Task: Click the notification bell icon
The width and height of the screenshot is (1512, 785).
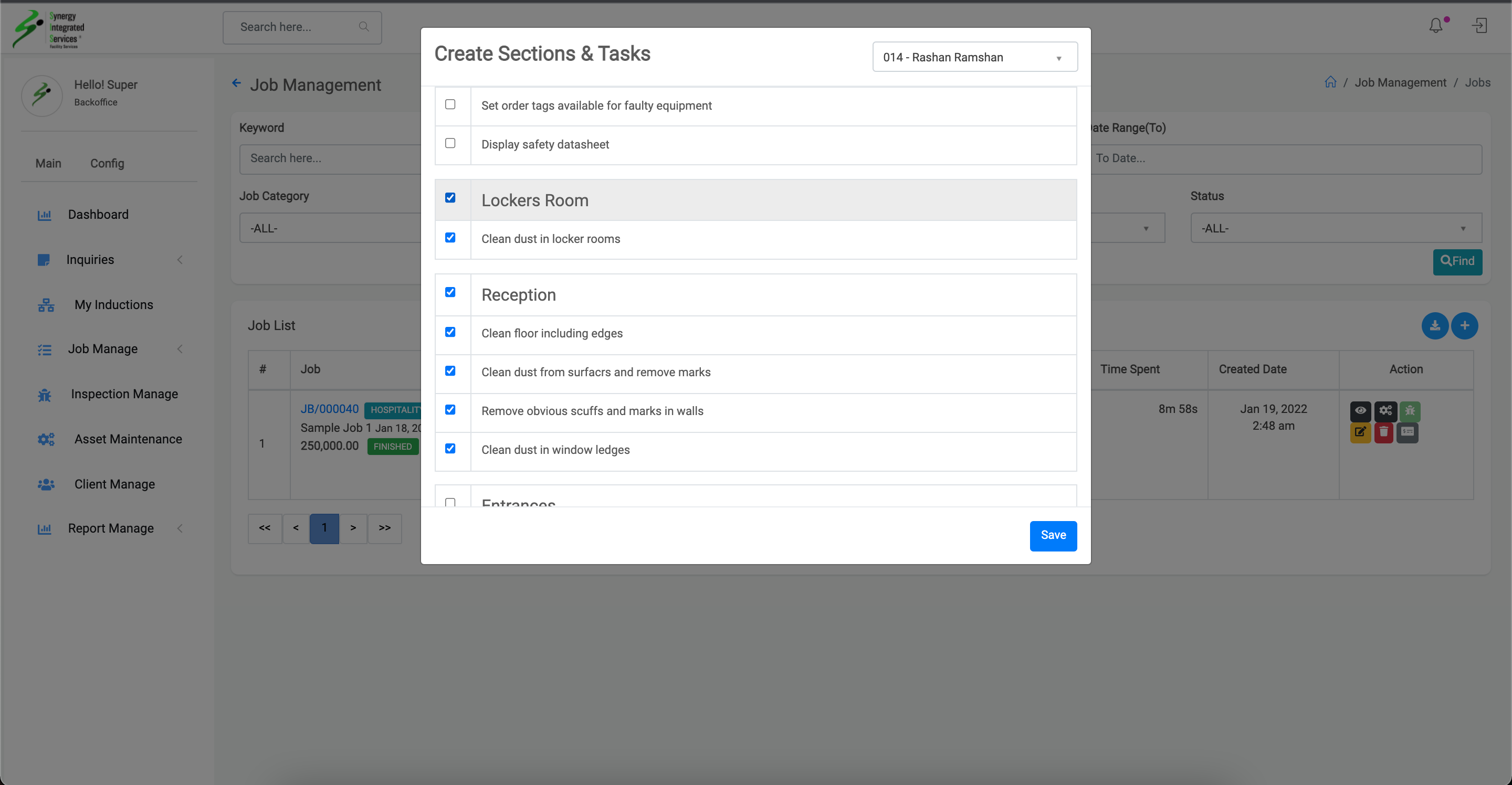Action: [1436, 26]
